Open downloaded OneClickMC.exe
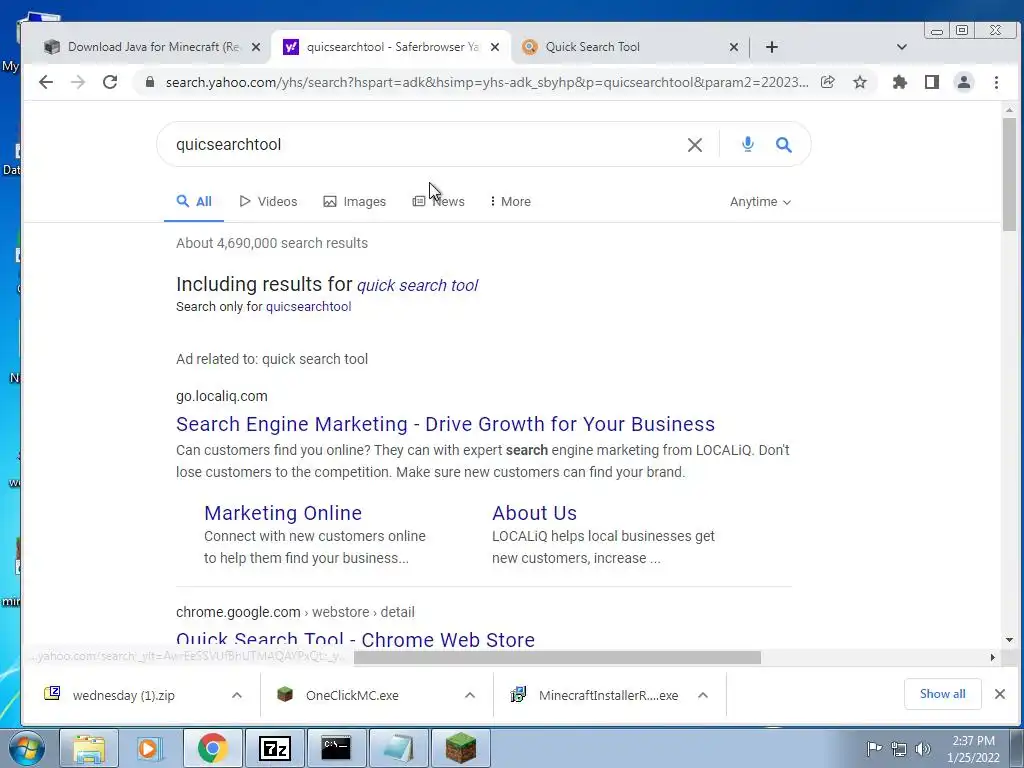Viewport: 1024px width, 768px height. 352,696
